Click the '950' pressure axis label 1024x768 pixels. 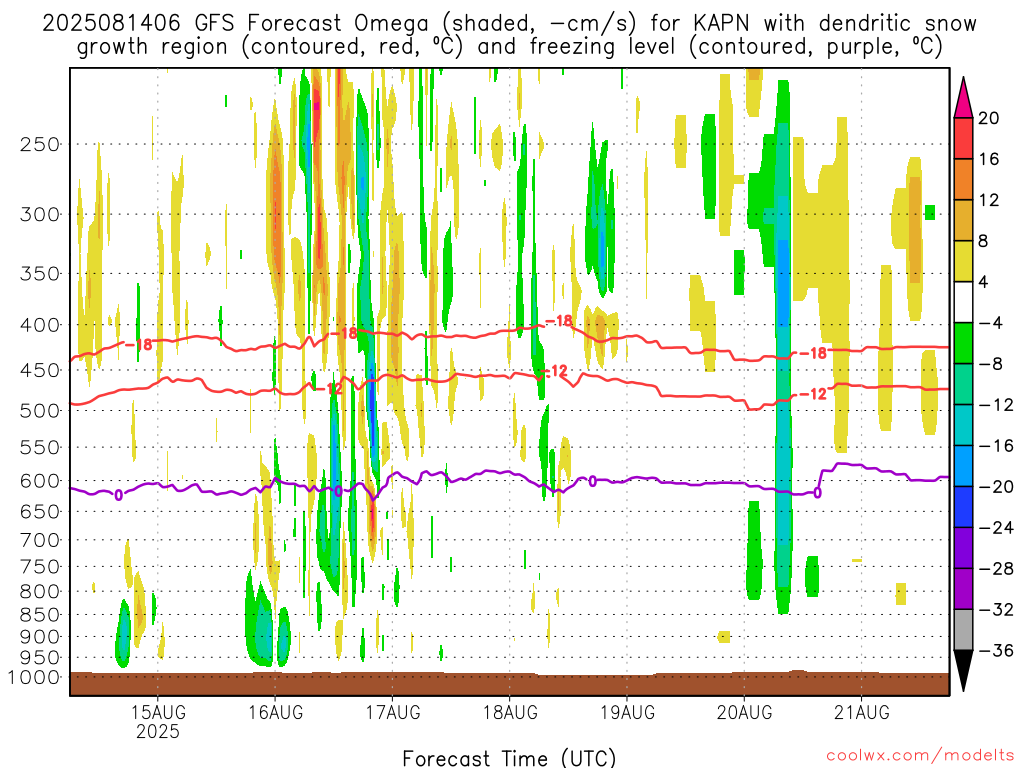click(x=39, y=658)
